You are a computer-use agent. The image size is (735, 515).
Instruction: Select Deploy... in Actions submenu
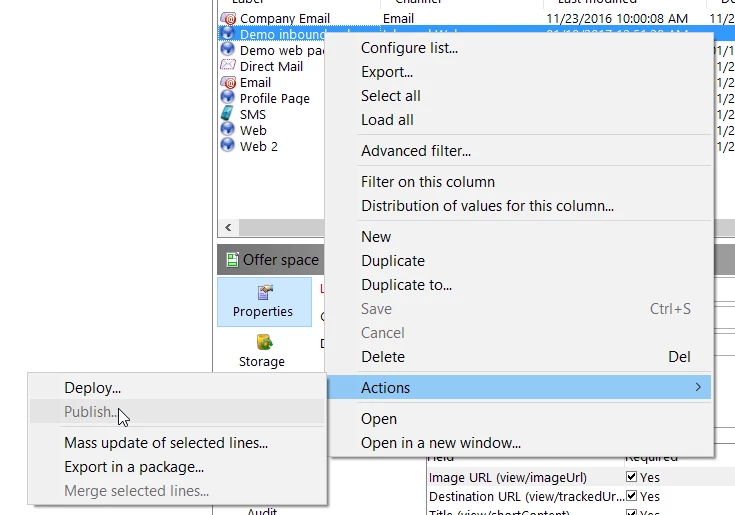(92, 388)
